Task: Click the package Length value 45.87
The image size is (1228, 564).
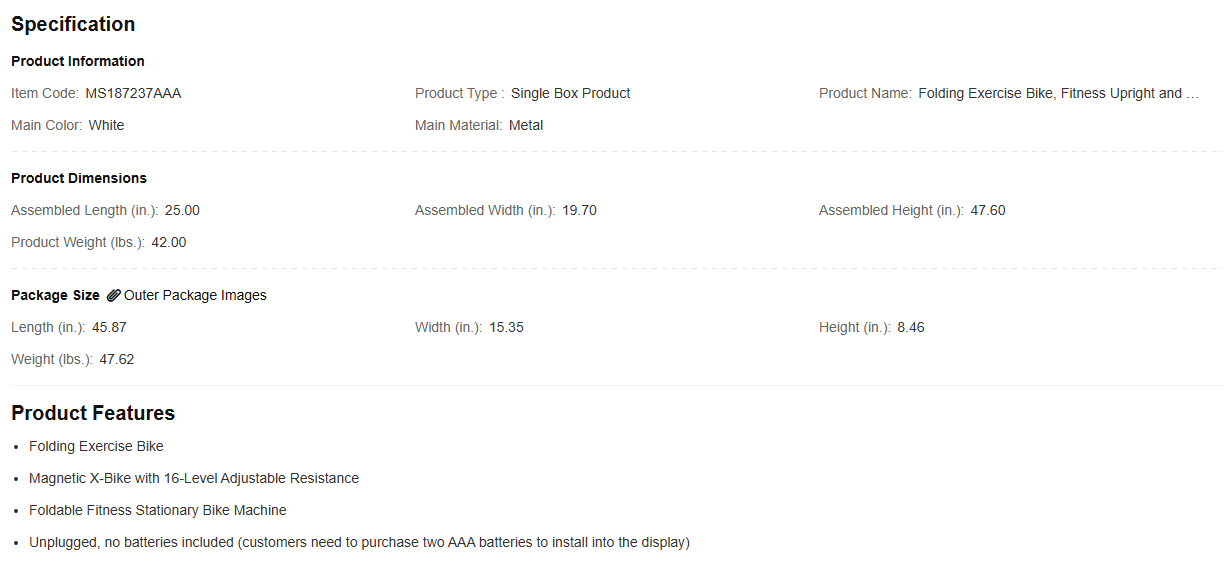Action: (x=109, y=327)
